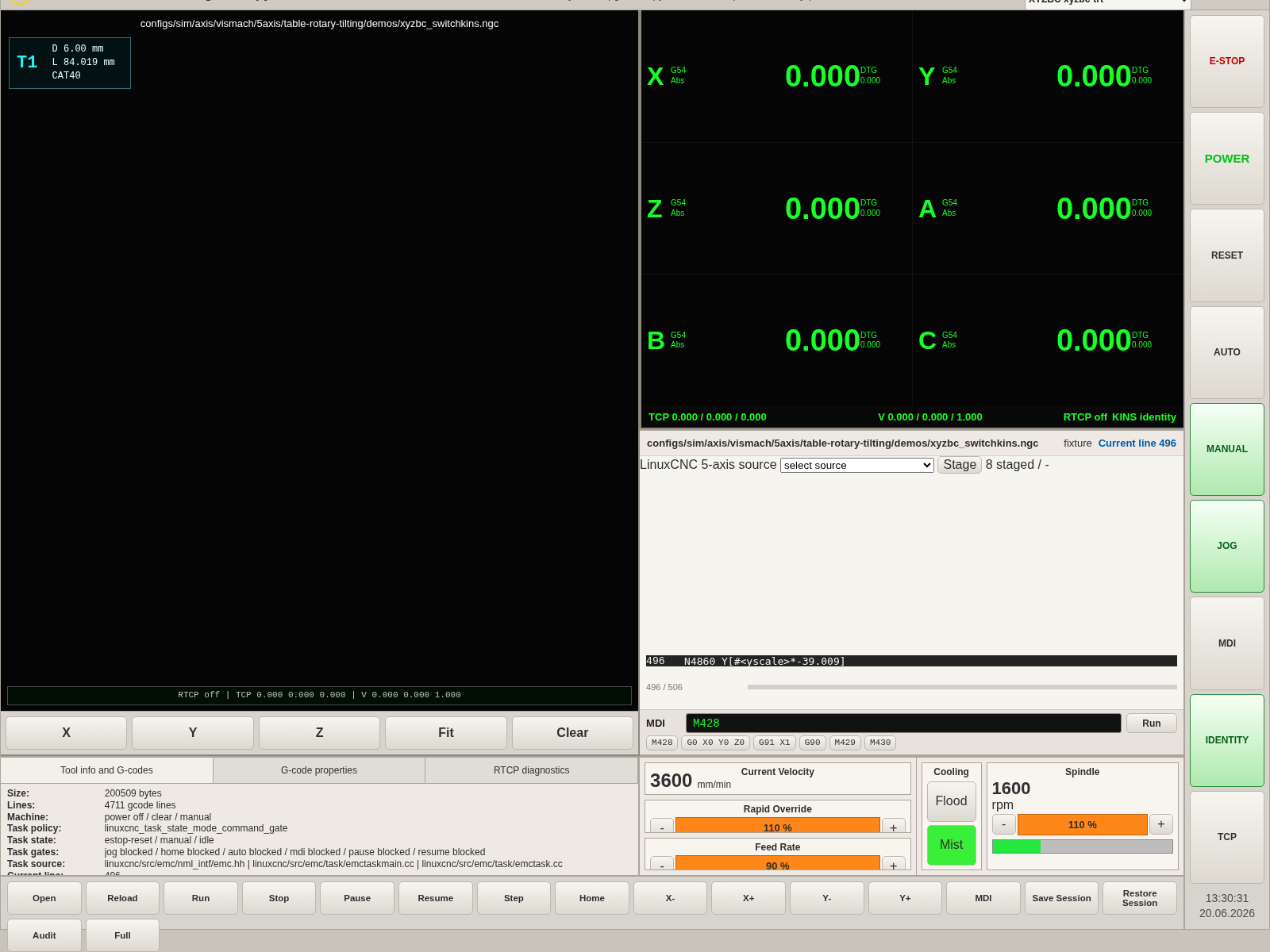Set preview to Z view
This screenshot has height=952, width=1270.
pyautogui.click(x=319, y=733)
